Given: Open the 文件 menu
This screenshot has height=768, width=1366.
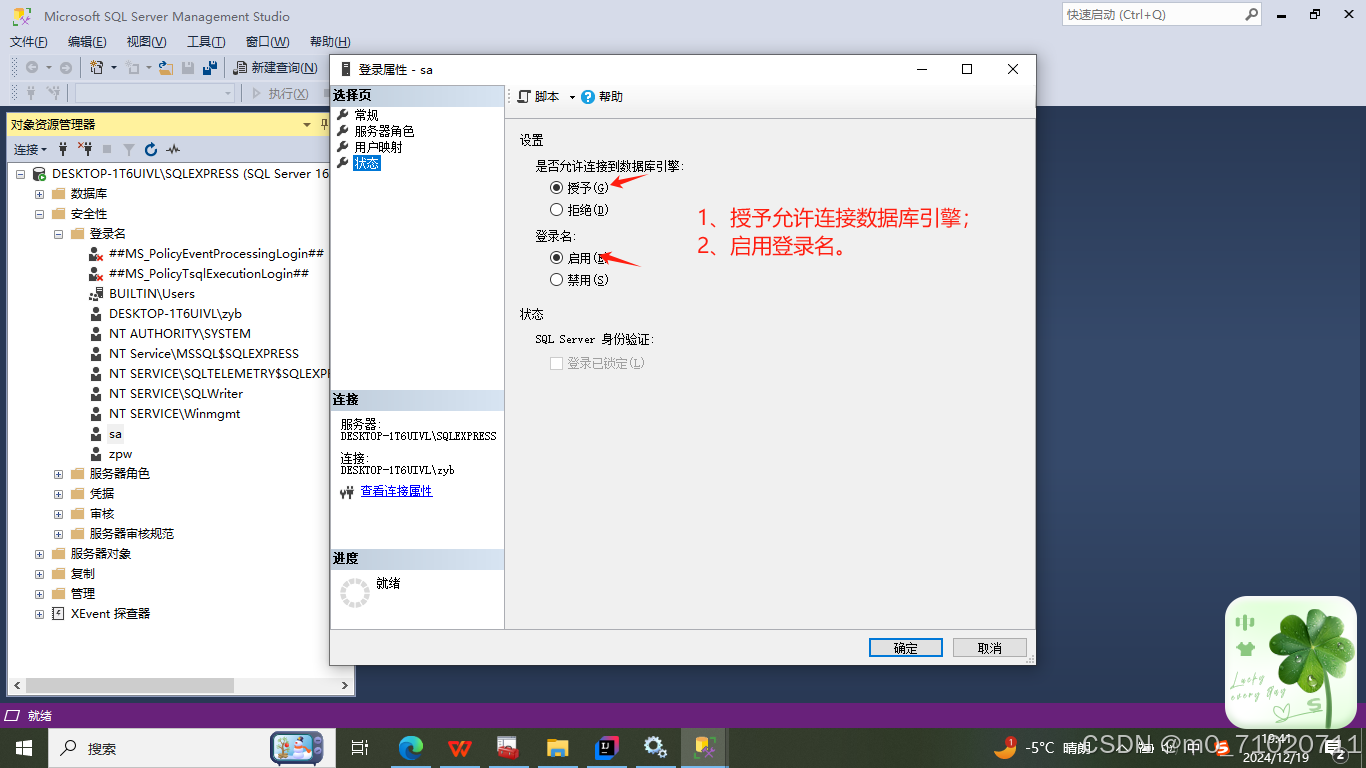Looking at the screenshot, I should point(29,42).
